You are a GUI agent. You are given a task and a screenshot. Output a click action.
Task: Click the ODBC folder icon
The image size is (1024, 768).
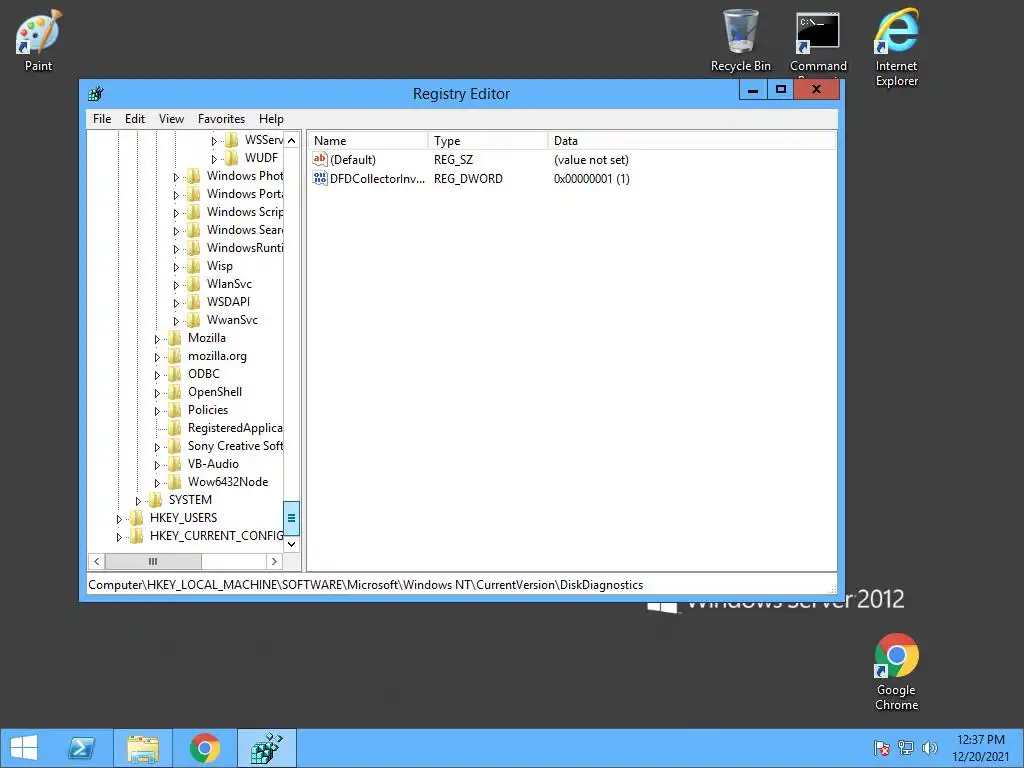pos(174,374)
